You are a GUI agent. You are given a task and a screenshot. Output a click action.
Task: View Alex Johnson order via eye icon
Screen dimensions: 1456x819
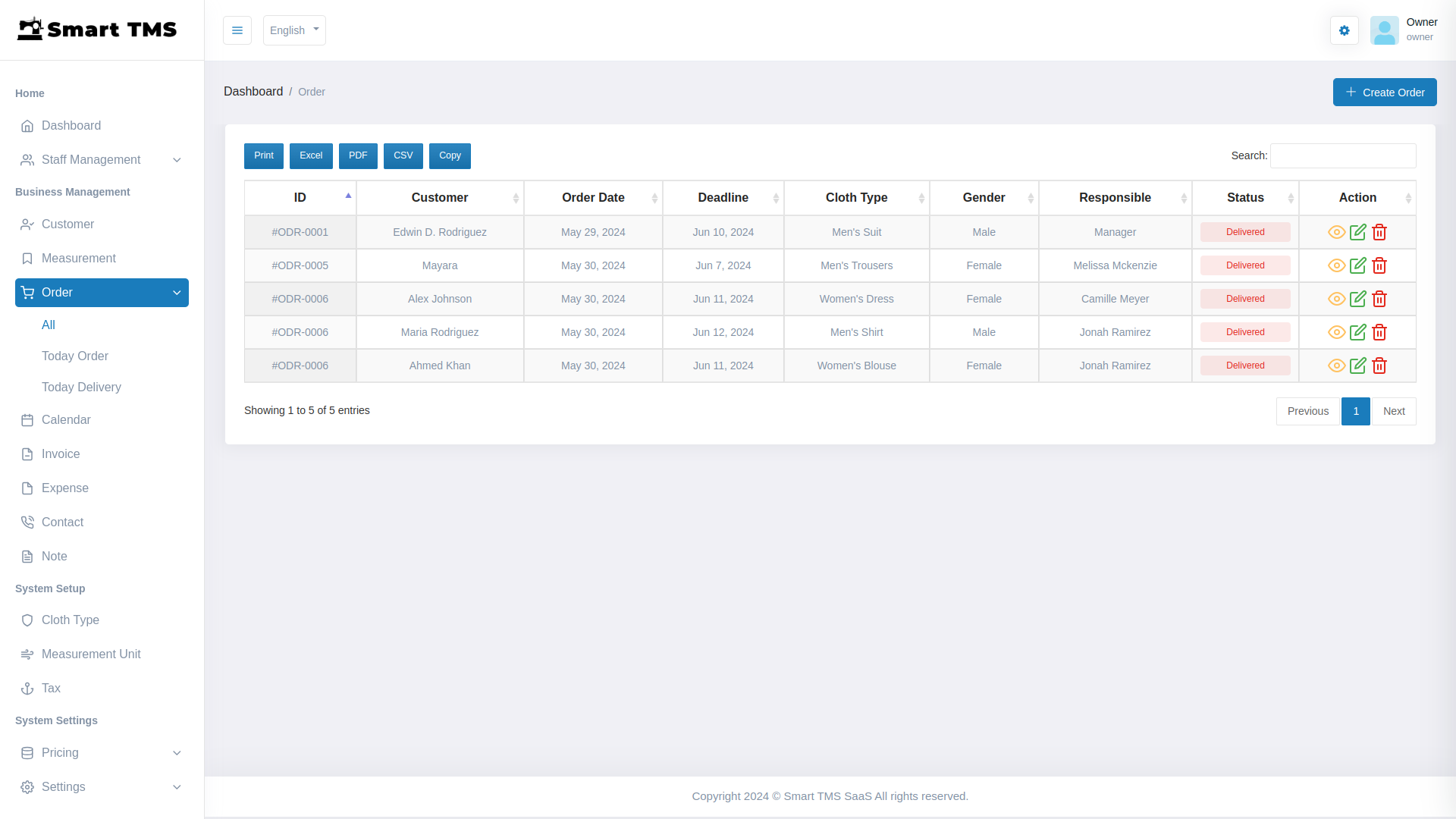coord(1336,299)
